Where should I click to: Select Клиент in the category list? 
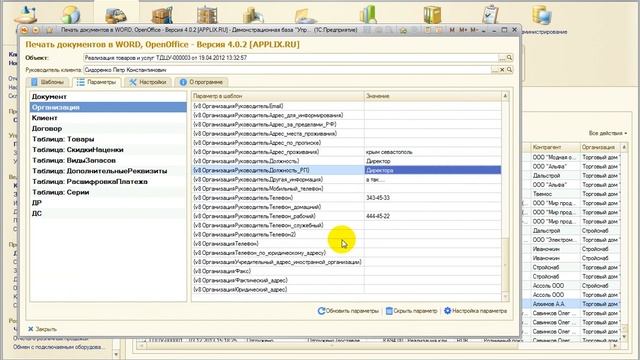pyautogui.click(x=108, y=118)
